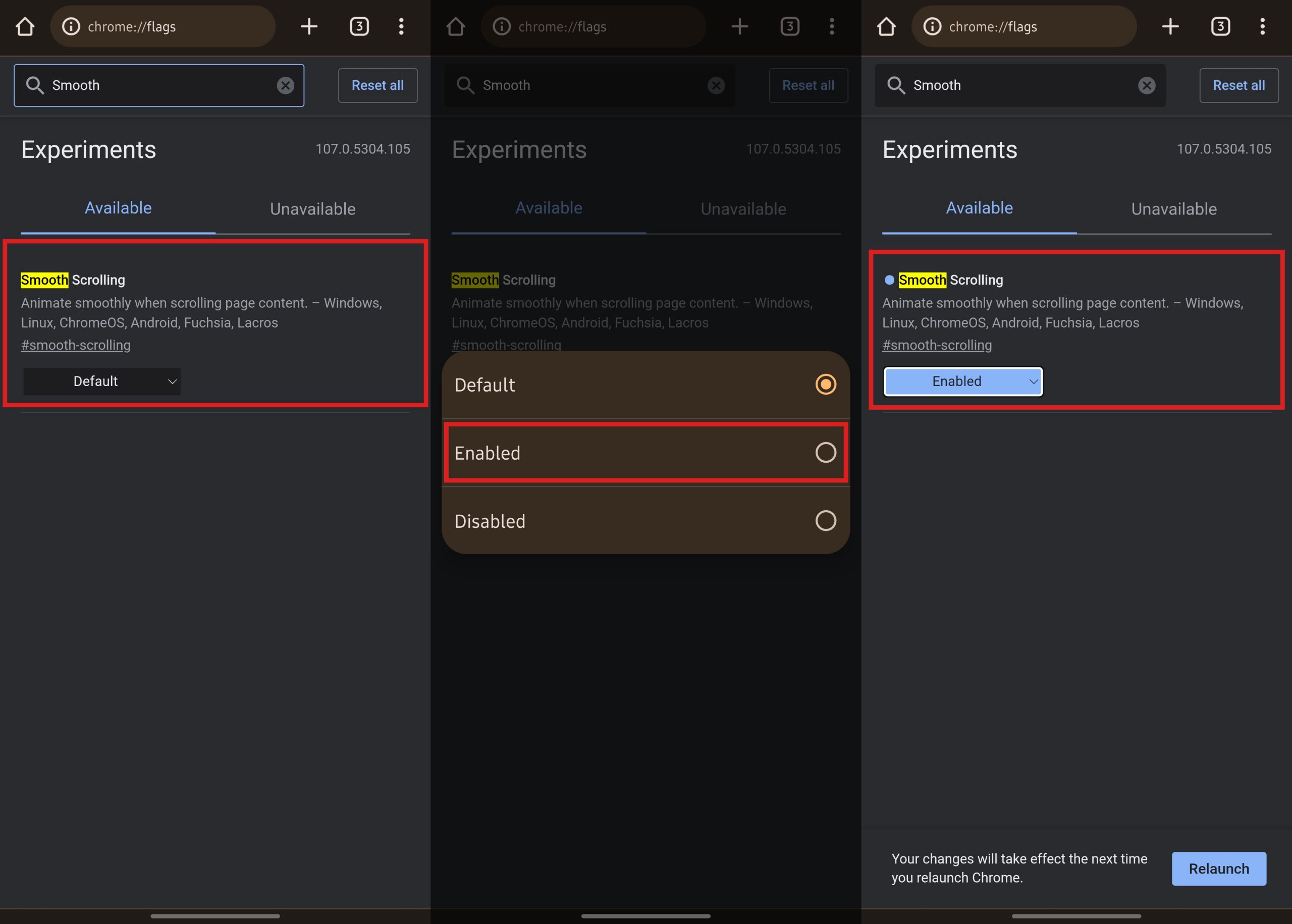1292x924 pixels.
Task: Switch to Available tab in right panel
Action: 979,208
